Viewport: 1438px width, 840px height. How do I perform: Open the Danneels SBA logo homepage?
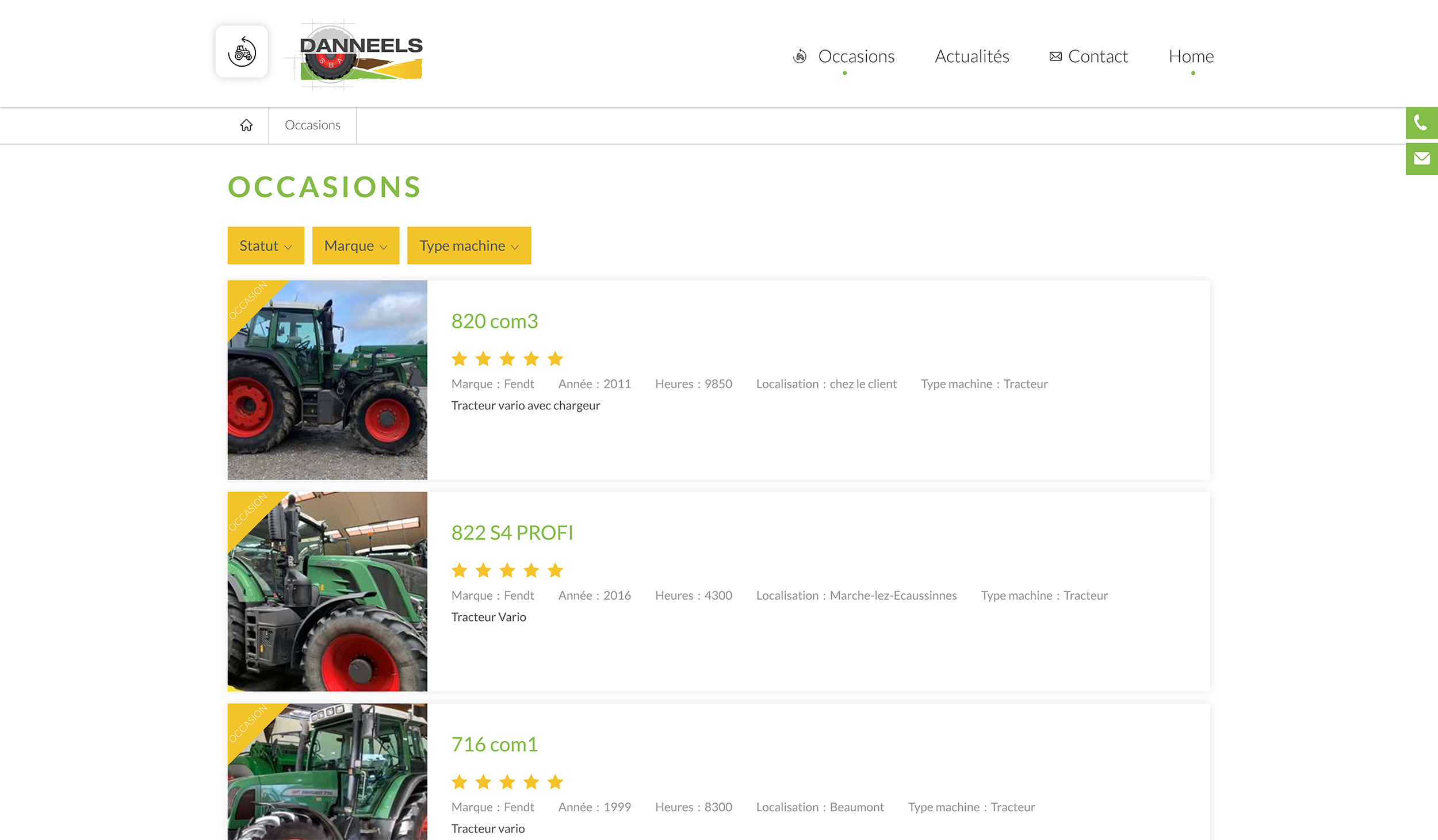point(360,56)
